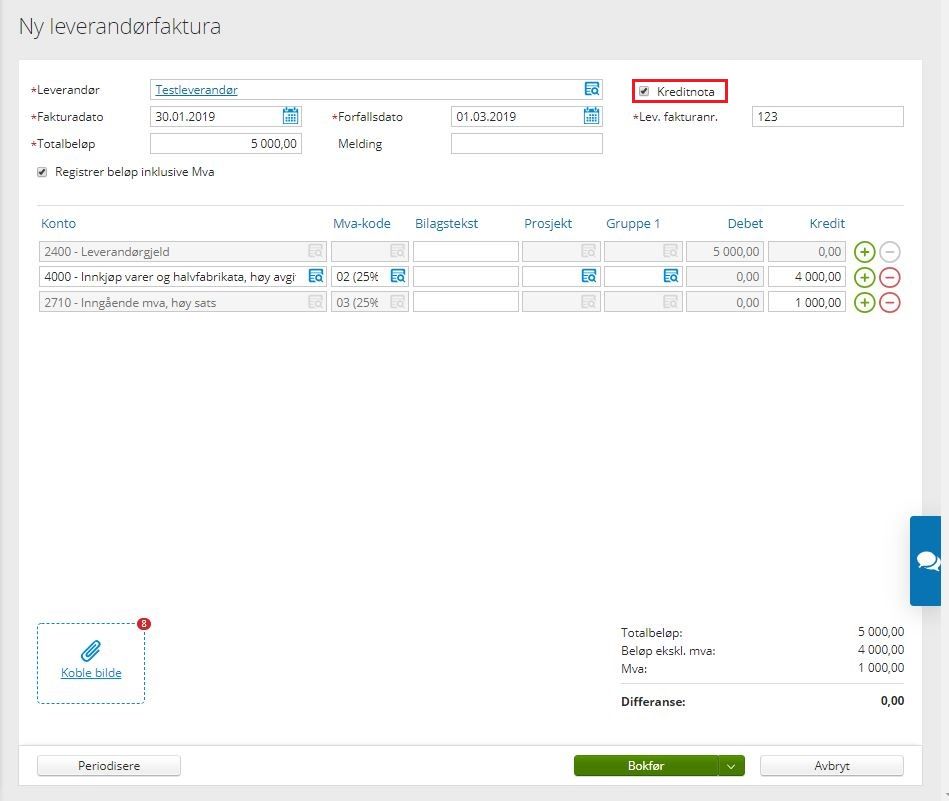Click the Koble bilde link
The image size is (949, 801).
[x=91, y=673]
